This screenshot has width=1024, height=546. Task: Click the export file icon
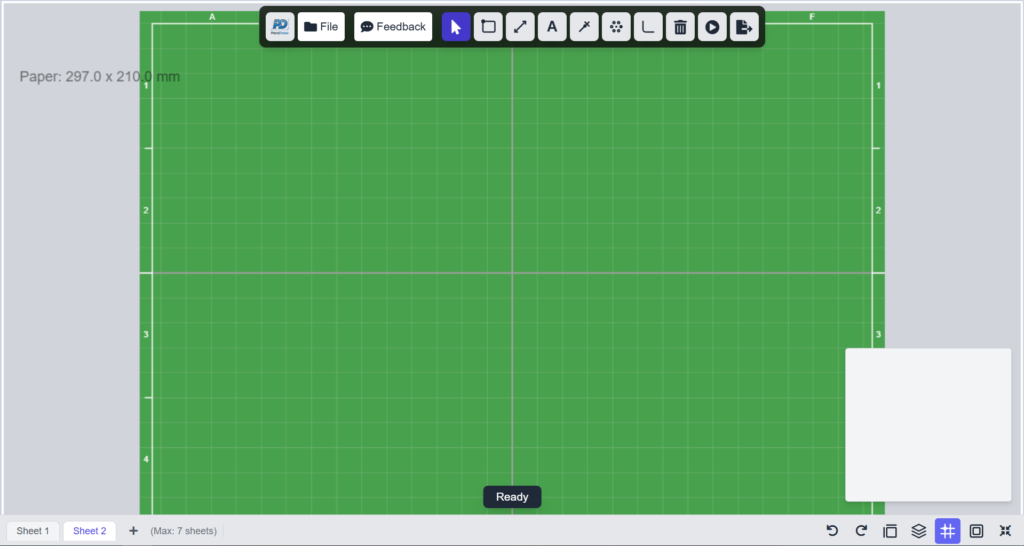click(x=744, y=27)
